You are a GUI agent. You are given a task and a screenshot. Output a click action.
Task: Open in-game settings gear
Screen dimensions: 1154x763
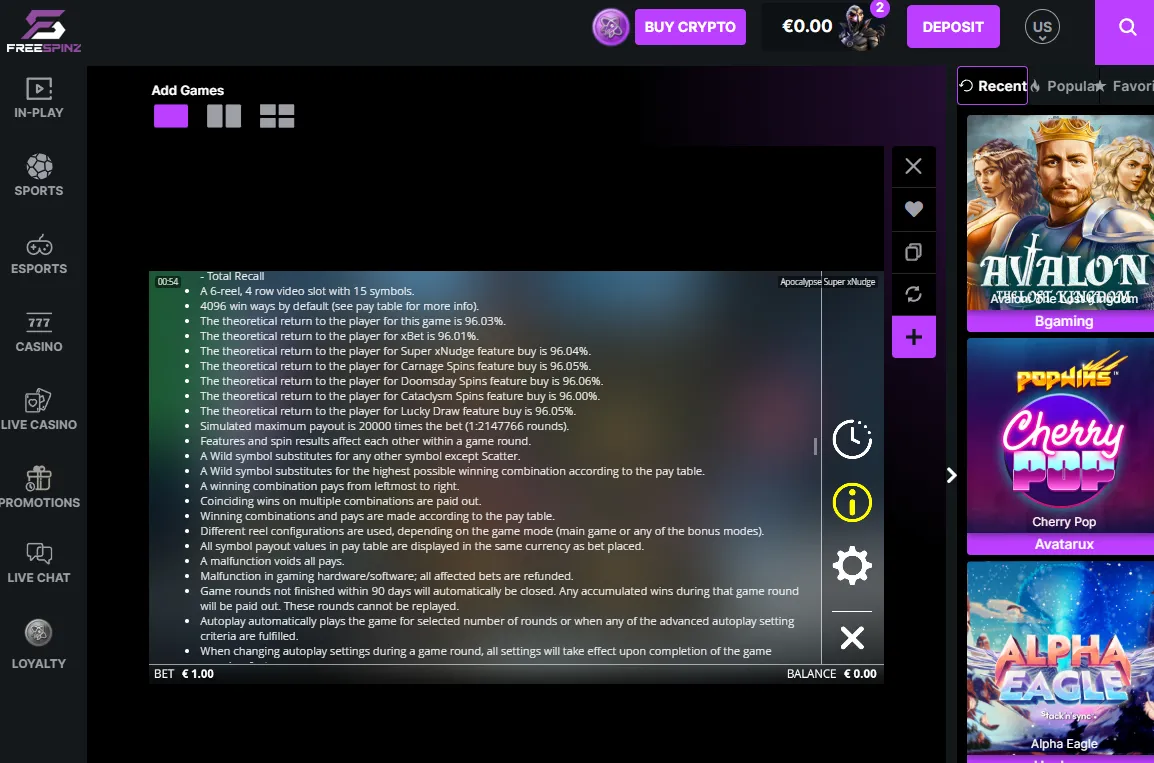pos(852,565)
